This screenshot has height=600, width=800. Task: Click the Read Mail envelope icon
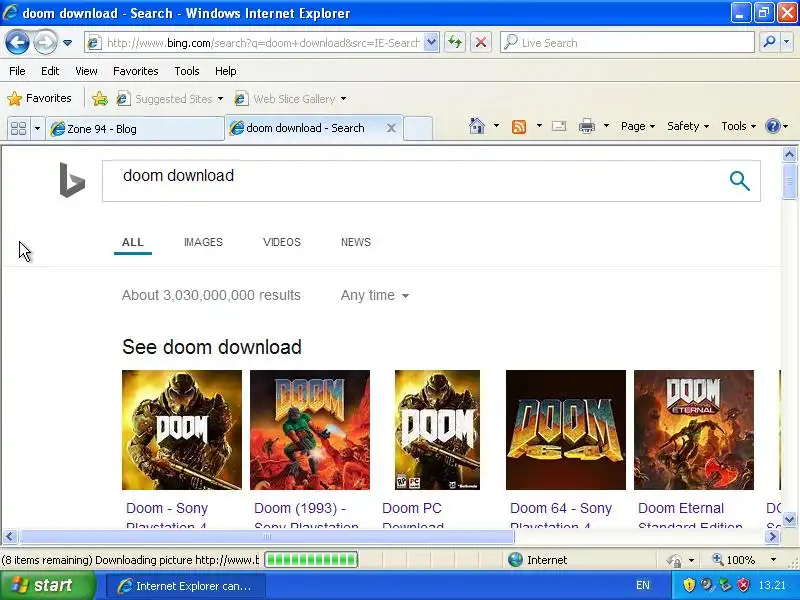[559, 126]
